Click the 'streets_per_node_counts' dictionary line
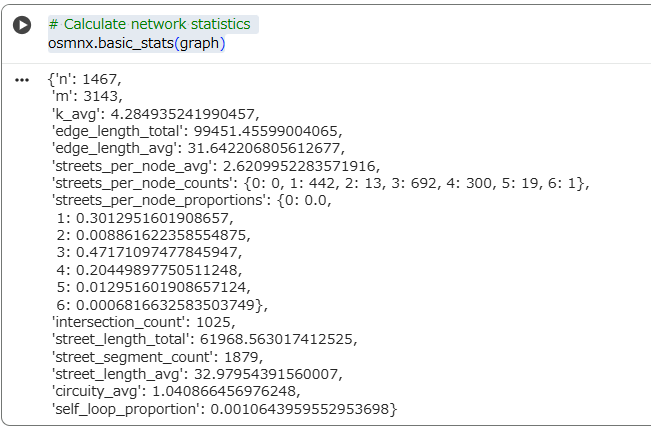The image size is (651, 429). [321, 183]
